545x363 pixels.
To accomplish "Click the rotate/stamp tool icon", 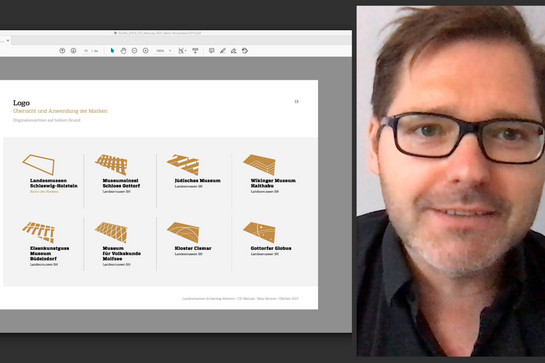I will [x=245, y=51].
